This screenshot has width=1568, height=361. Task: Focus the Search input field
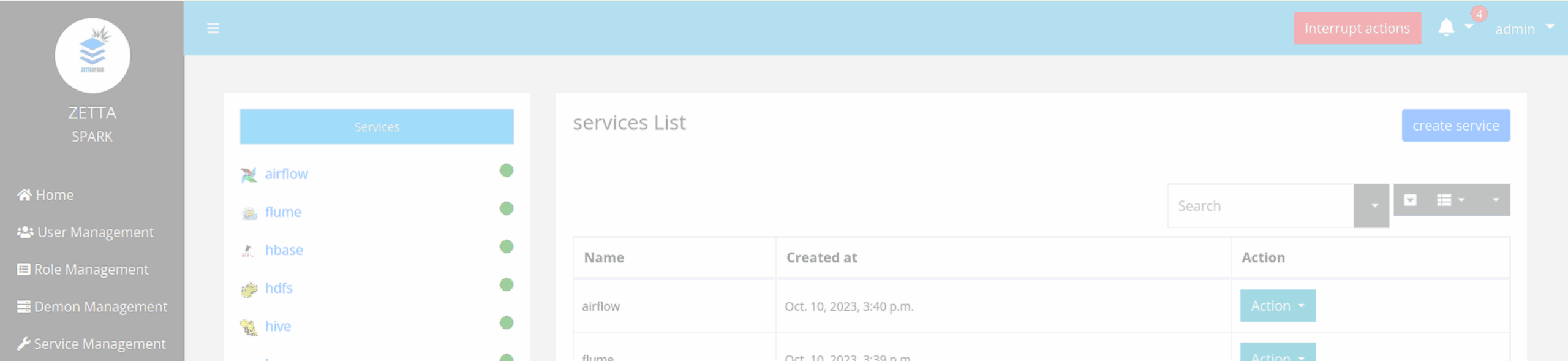1261,206
